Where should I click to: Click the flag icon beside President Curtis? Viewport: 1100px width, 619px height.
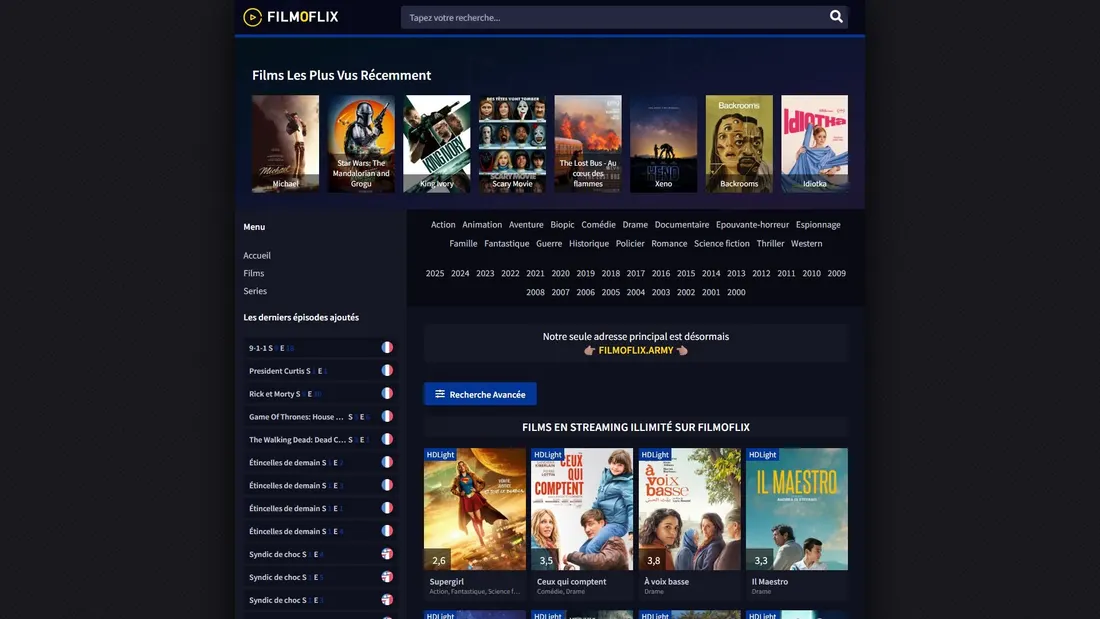pyautogui.click(x=387, y=371)
